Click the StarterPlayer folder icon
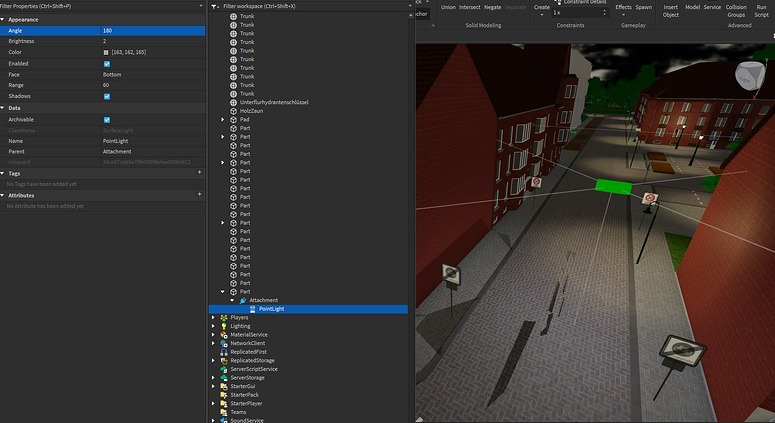Screen dimensions: 775x423 [x=224, y=403]
